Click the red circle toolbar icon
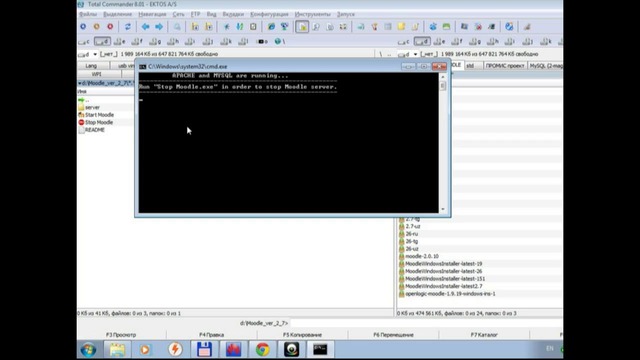Screen dimensions: 640x360 click(x=110, y=27)
